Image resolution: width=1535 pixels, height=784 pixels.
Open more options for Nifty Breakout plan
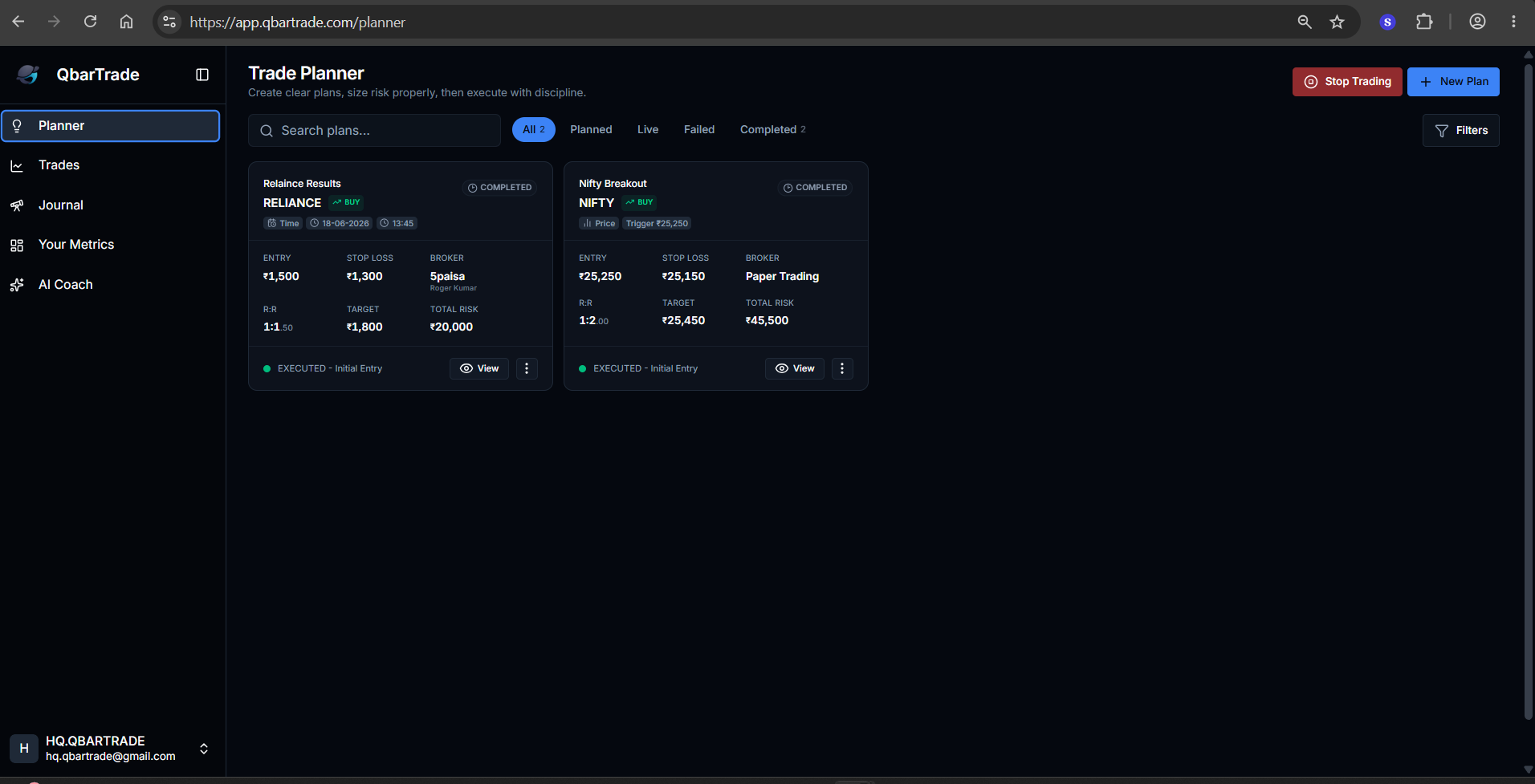pyautogui.click(x=842, y=368)
